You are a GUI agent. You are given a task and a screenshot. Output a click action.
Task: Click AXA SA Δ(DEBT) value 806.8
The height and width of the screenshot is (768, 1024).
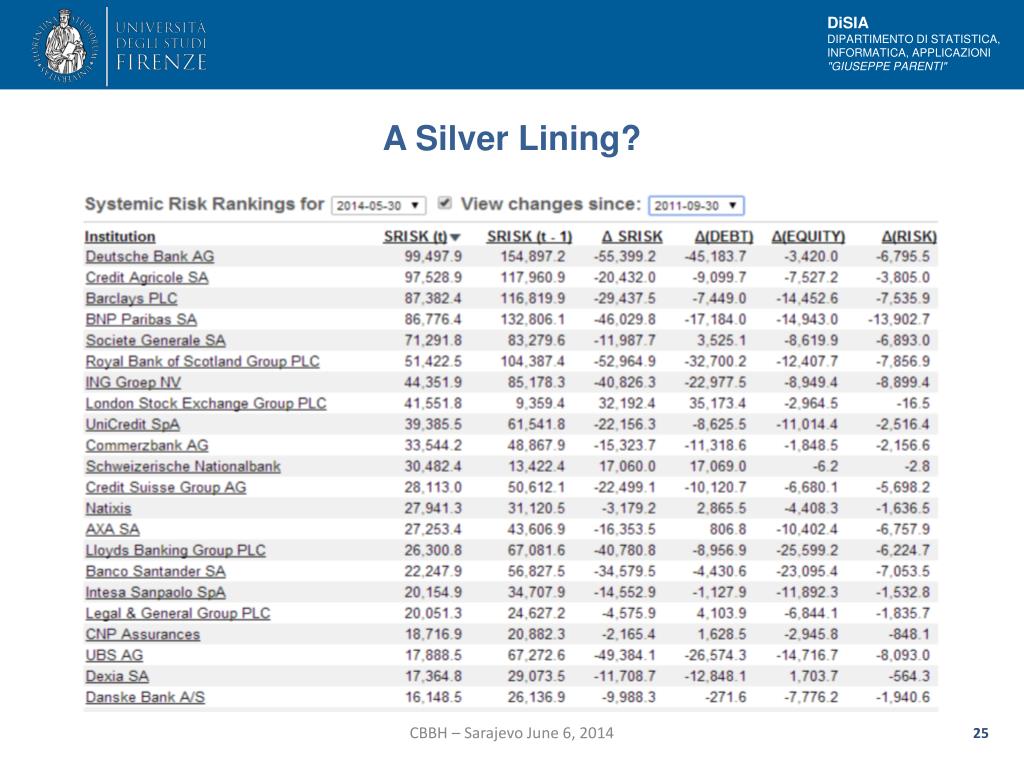[x=728, y=529]
